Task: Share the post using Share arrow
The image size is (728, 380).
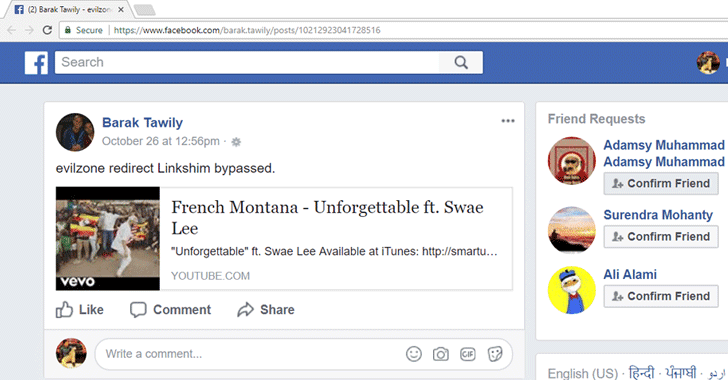Action: (266, 310)
